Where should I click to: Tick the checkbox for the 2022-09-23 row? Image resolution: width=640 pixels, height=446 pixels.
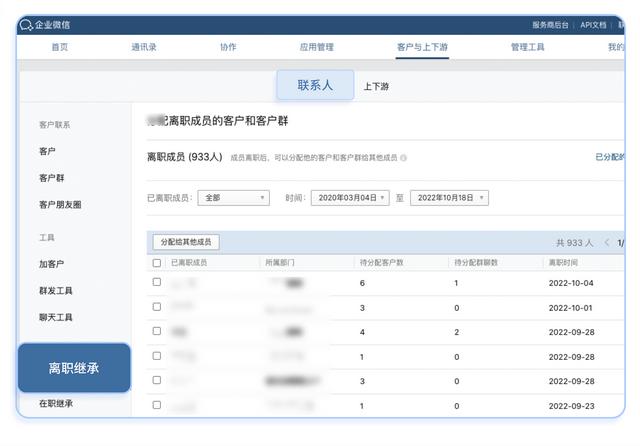(156, 405)
